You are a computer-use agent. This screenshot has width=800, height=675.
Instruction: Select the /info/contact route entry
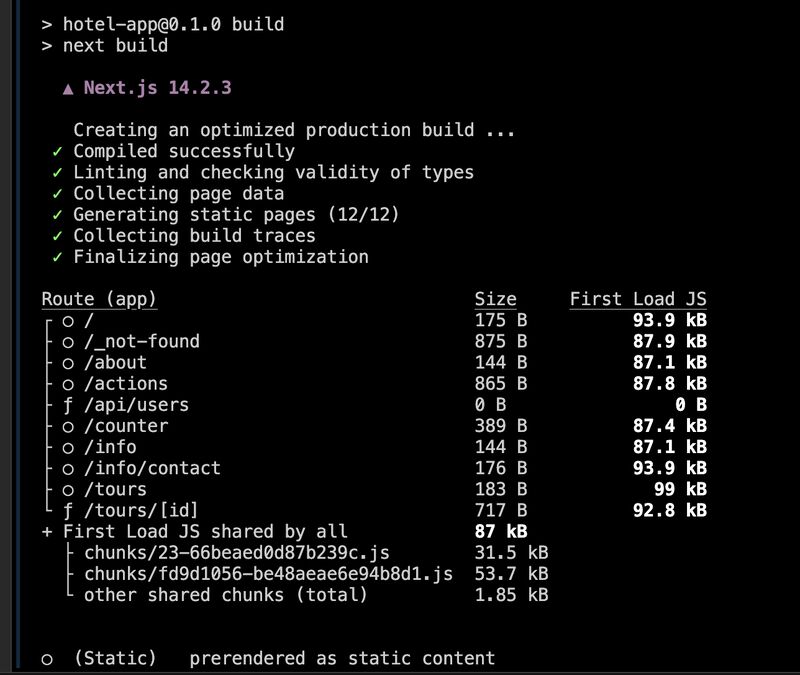[153, 468]
